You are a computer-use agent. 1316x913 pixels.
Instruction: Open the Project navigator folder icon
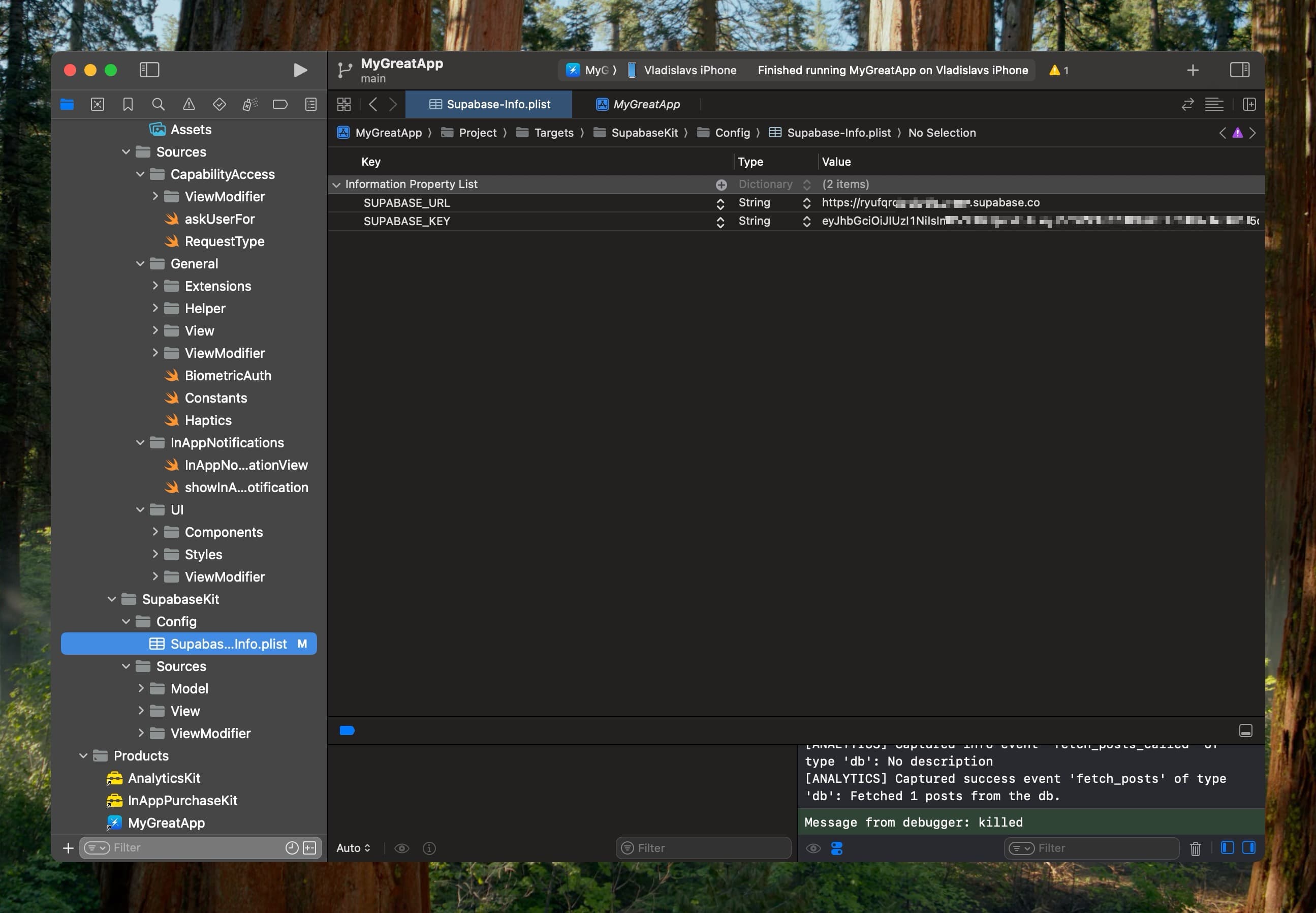pos(68,104)
